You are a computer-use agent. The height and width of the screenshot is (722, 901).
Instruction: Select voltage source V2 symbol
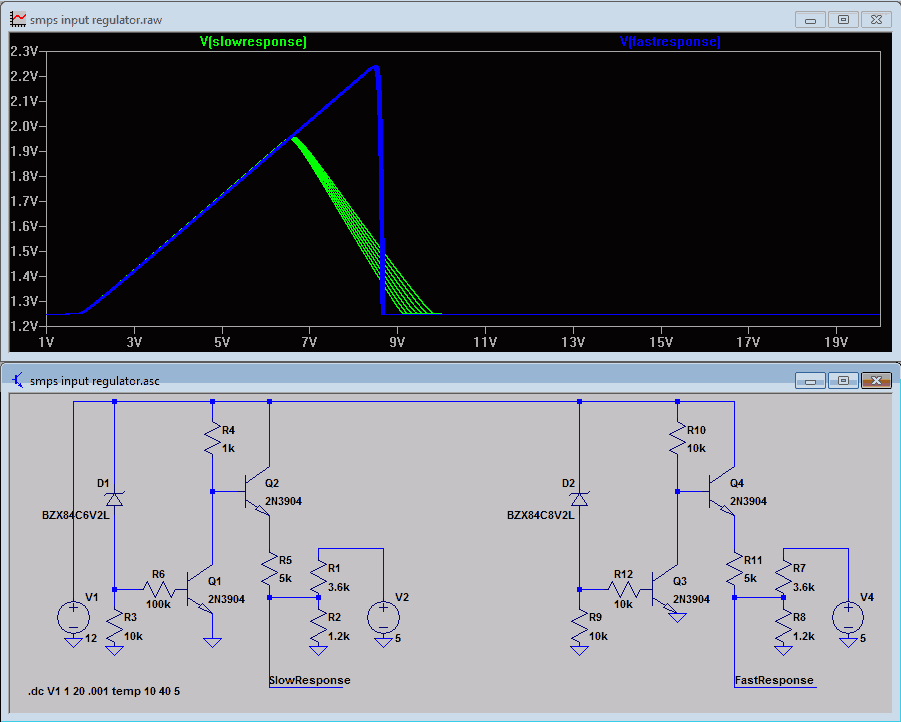383,617
